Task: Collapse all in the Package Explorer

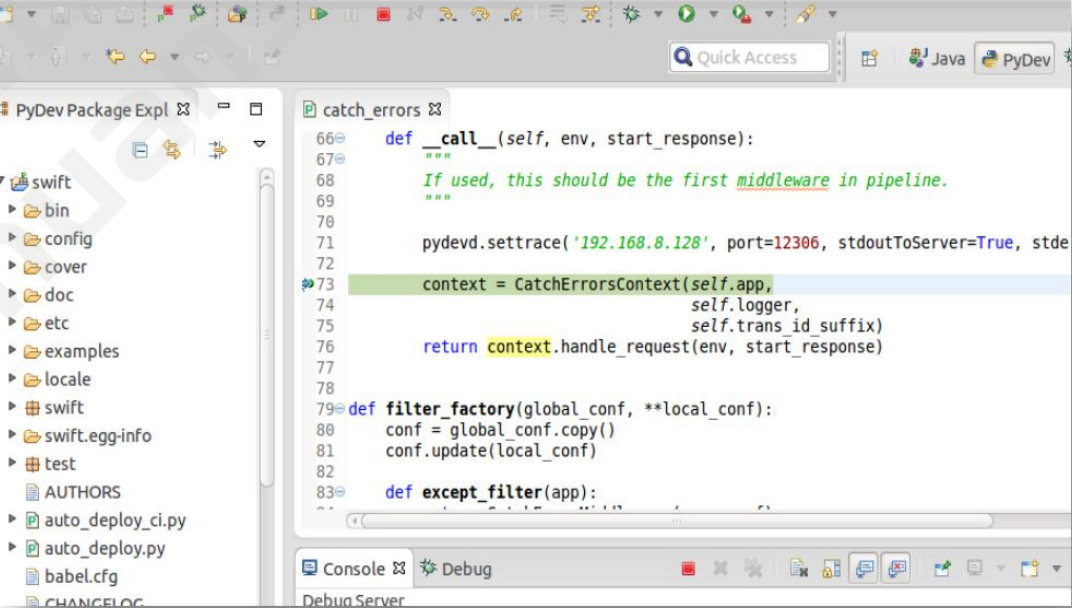Action: tap(139, 150)
